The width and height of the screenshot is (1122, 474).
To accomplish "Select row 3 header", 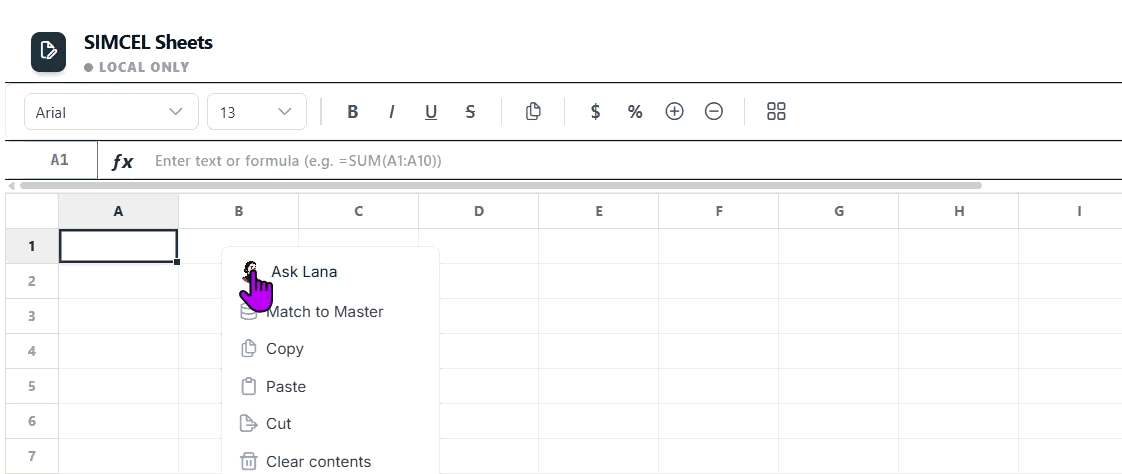I will pyautogui.click(x=31, y=316).
